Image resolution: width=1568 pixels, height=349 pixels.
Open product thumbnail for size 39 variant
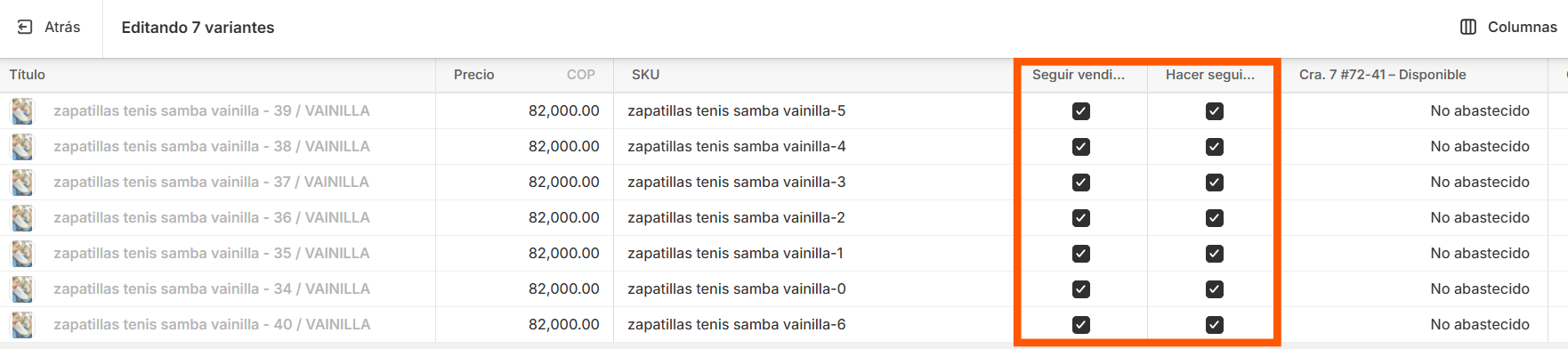[x=22, y=111]
